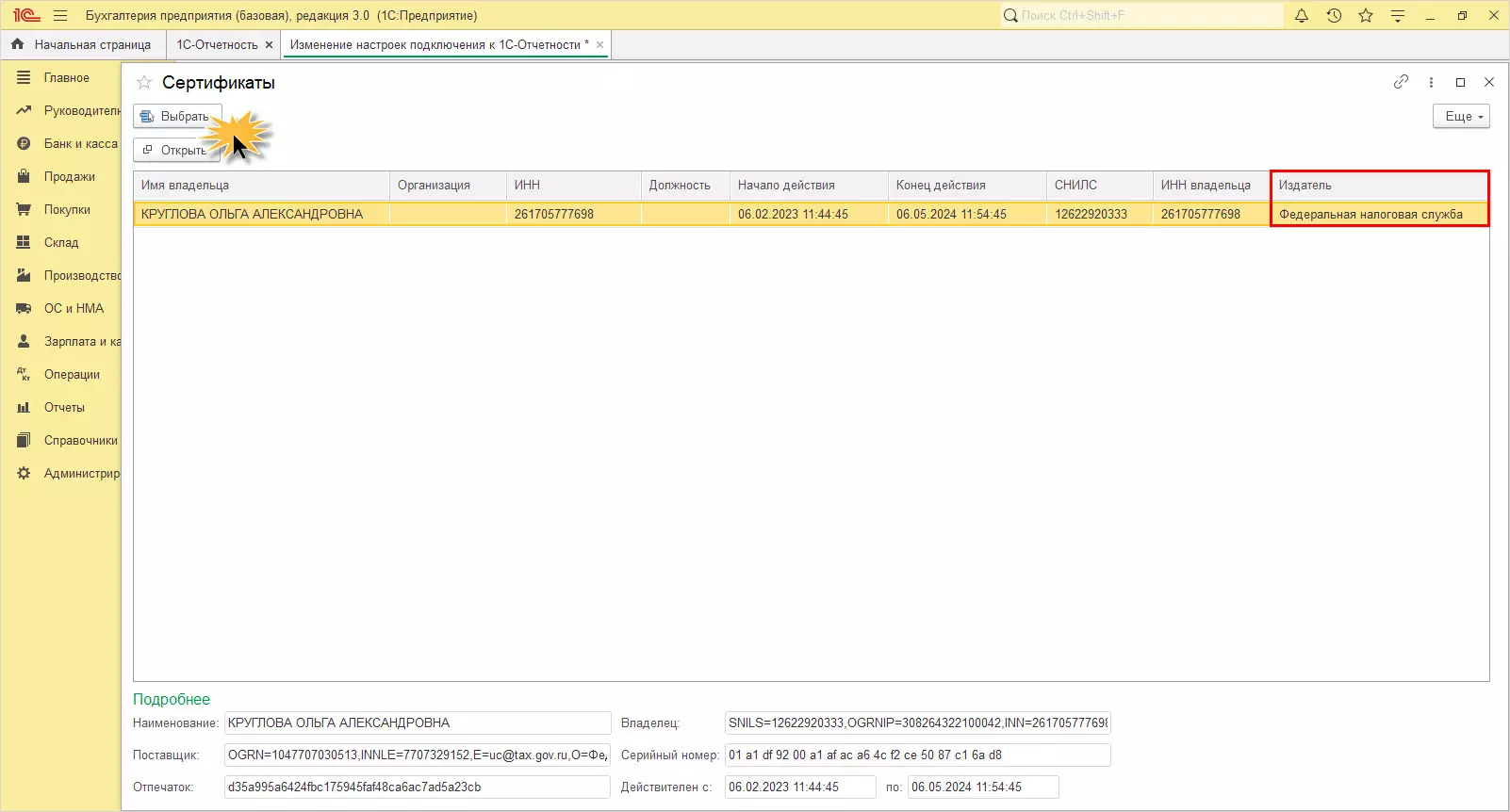
Task: Close the Сертификаты form
Action: 1489,82
